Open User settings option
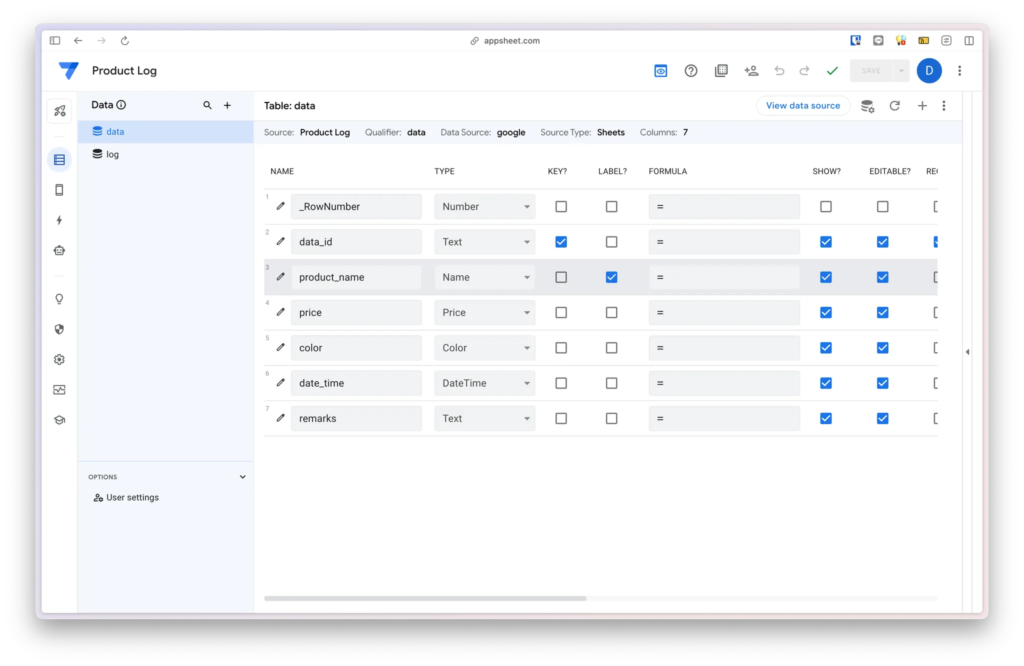The height and width of the screenshot is (666, 1024). tap(126, 498)
